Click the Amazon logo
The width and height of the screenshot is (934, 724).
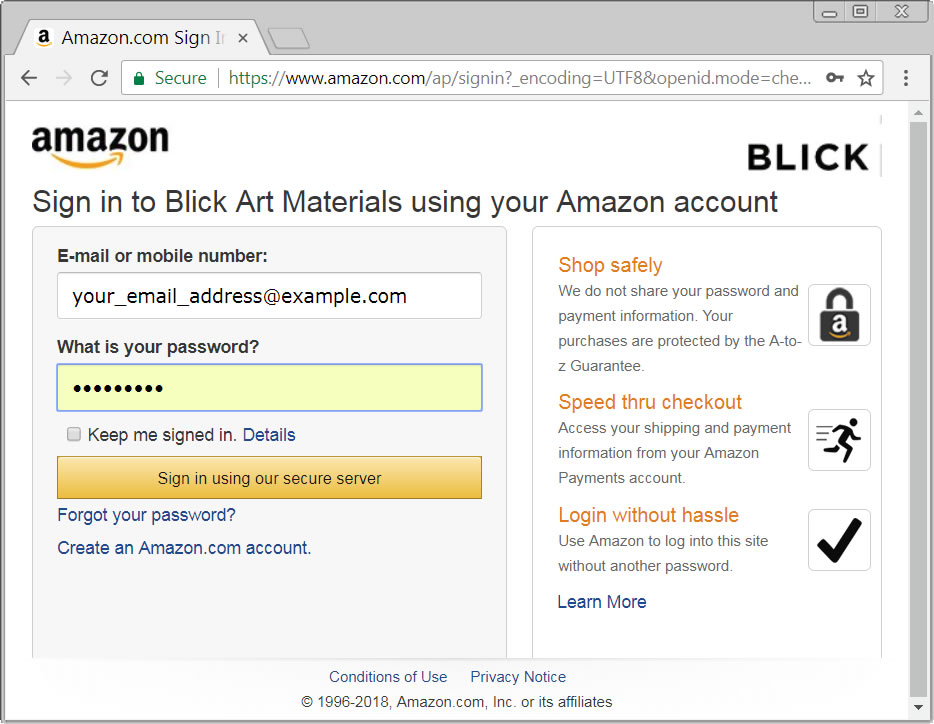(100, 146)
